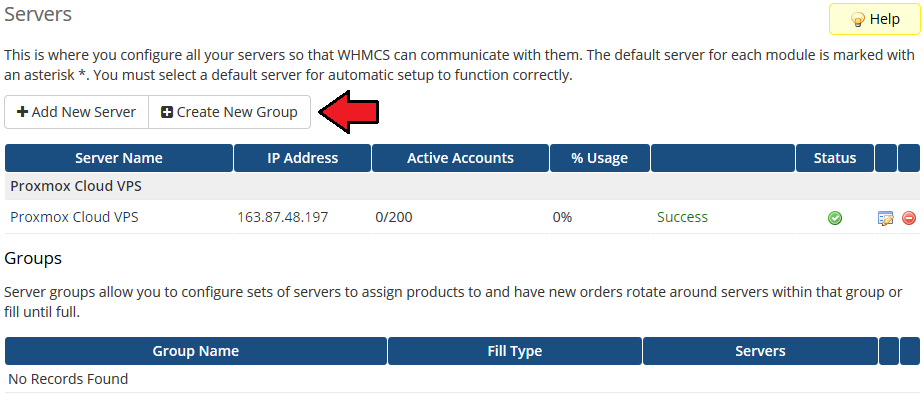Click the Add New Server button
Viewport: 924px width, 401px height.
[x=77, y=112]
